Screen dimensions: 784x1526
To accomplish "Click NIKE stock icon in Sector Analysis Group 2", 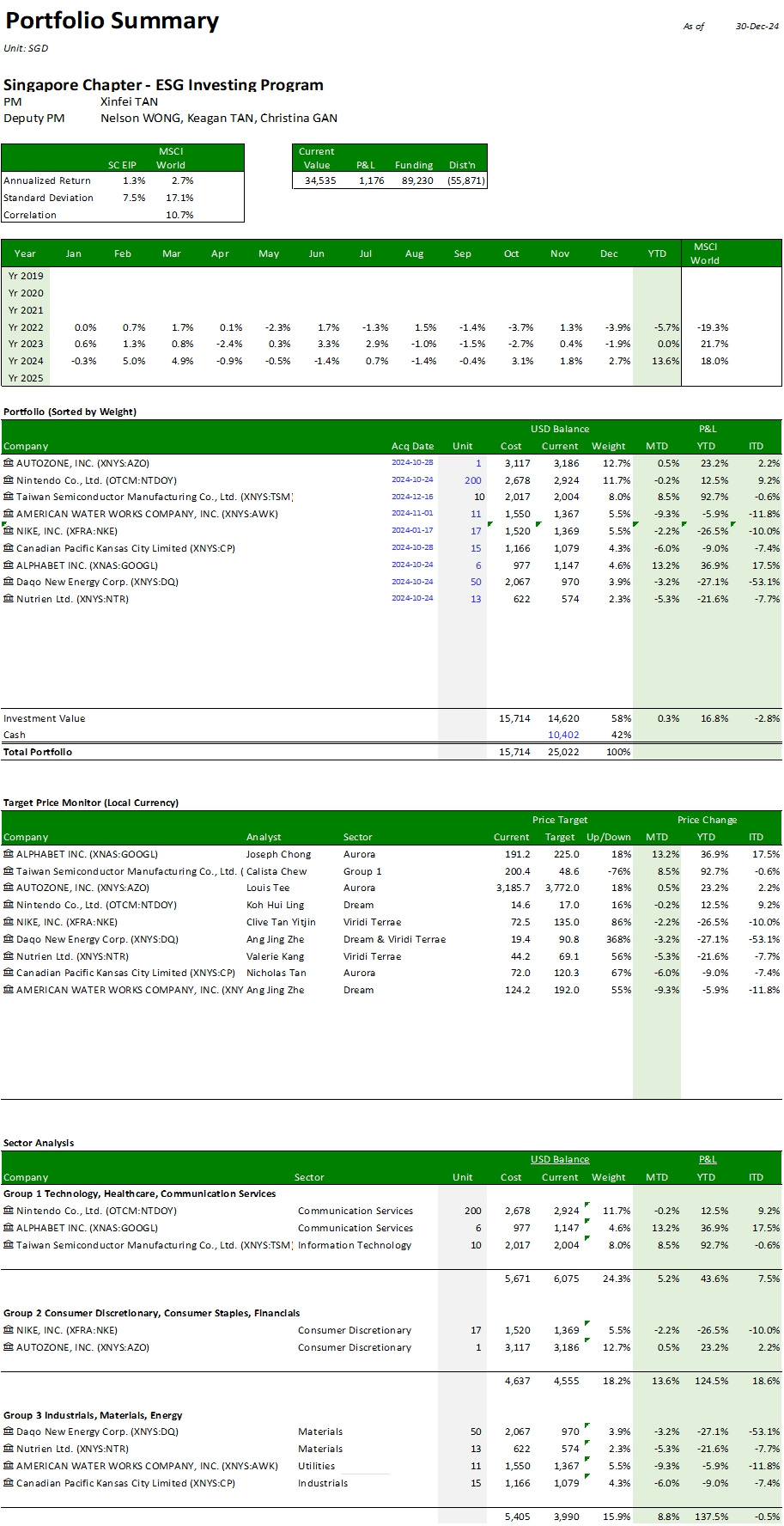I will pyautogui.click(x=9, y=1330).
